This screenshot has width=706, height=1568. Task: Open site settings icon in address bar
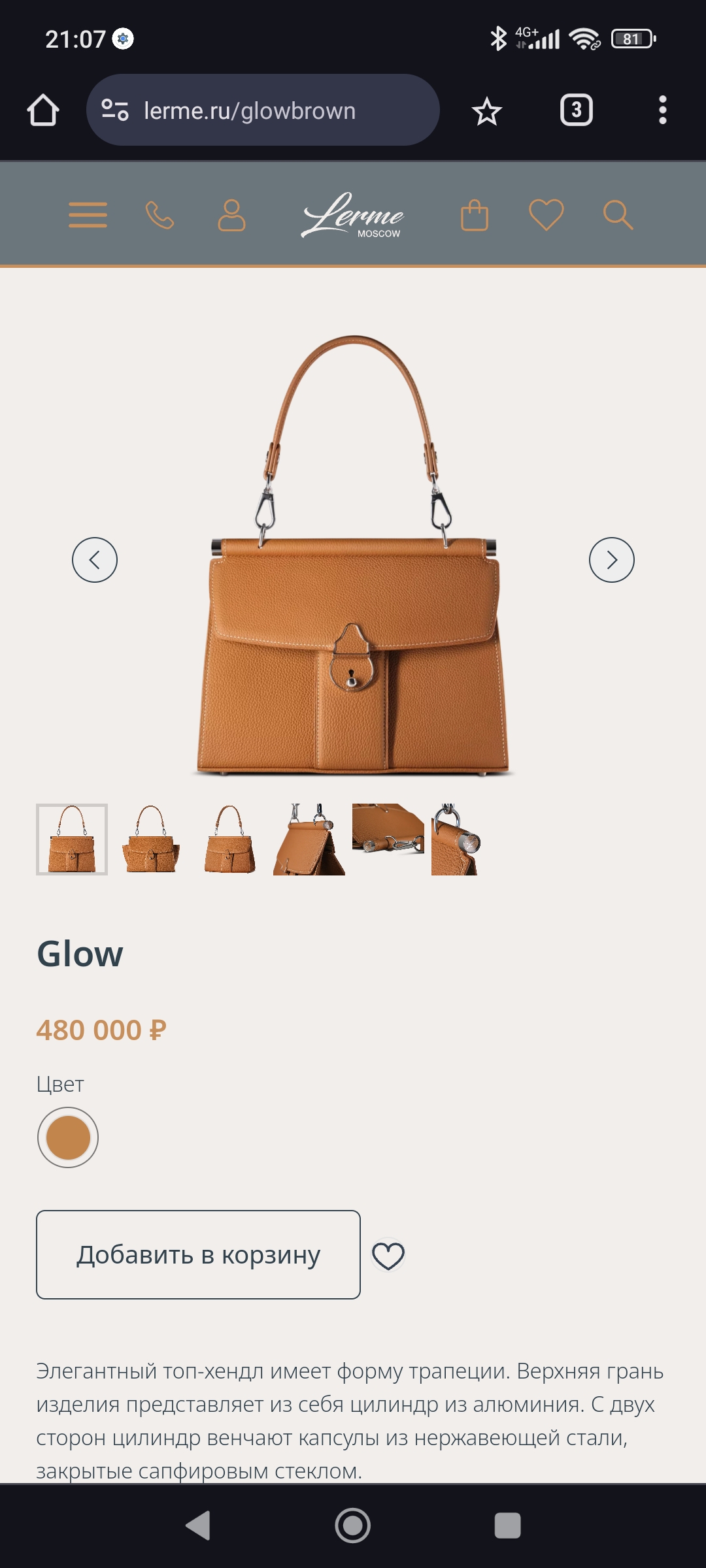click(115, 110)
